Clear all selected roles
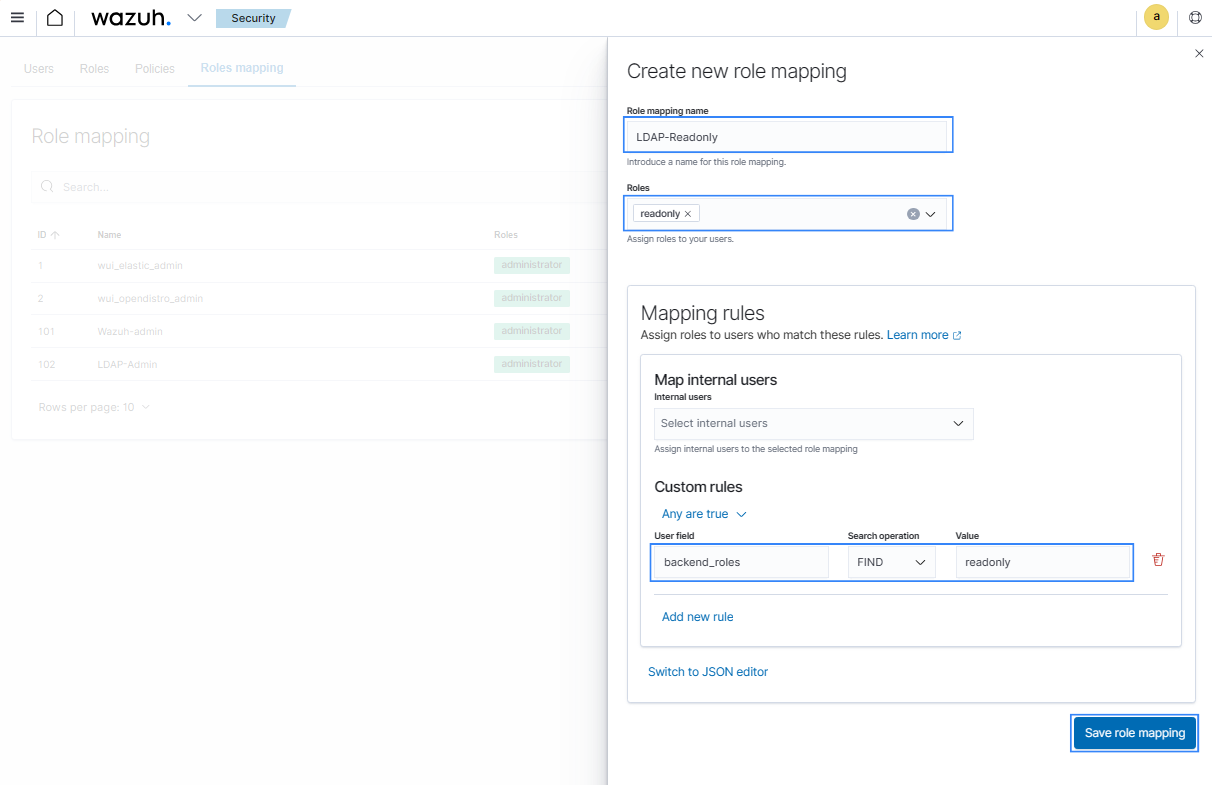The width and height of the screenshot is (1212, 785). 913,214
